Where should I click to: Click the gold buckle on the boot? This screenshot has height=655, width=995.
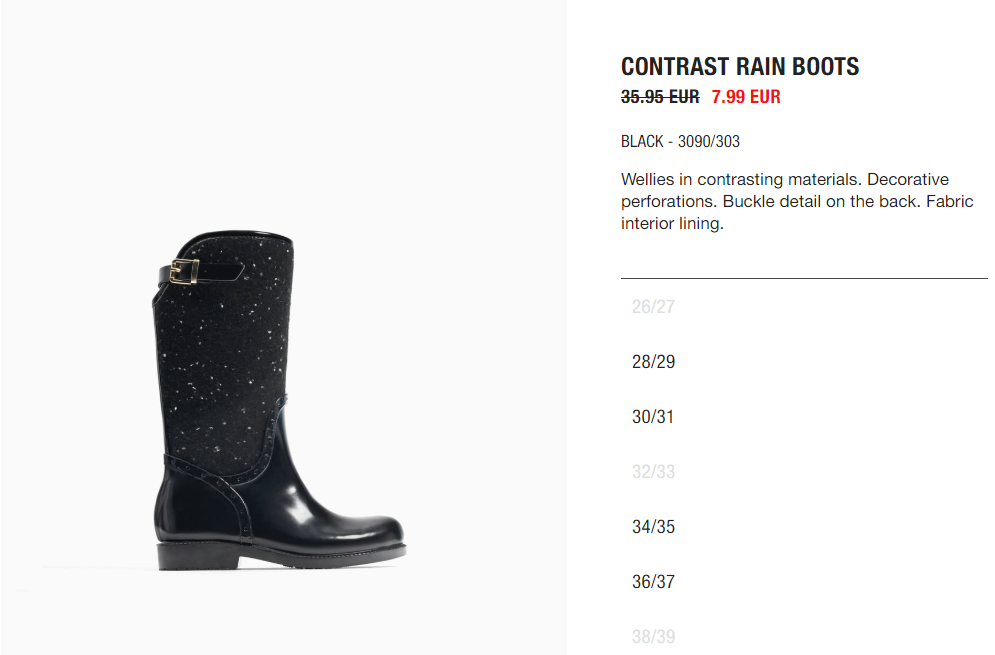tap(185, 272)
